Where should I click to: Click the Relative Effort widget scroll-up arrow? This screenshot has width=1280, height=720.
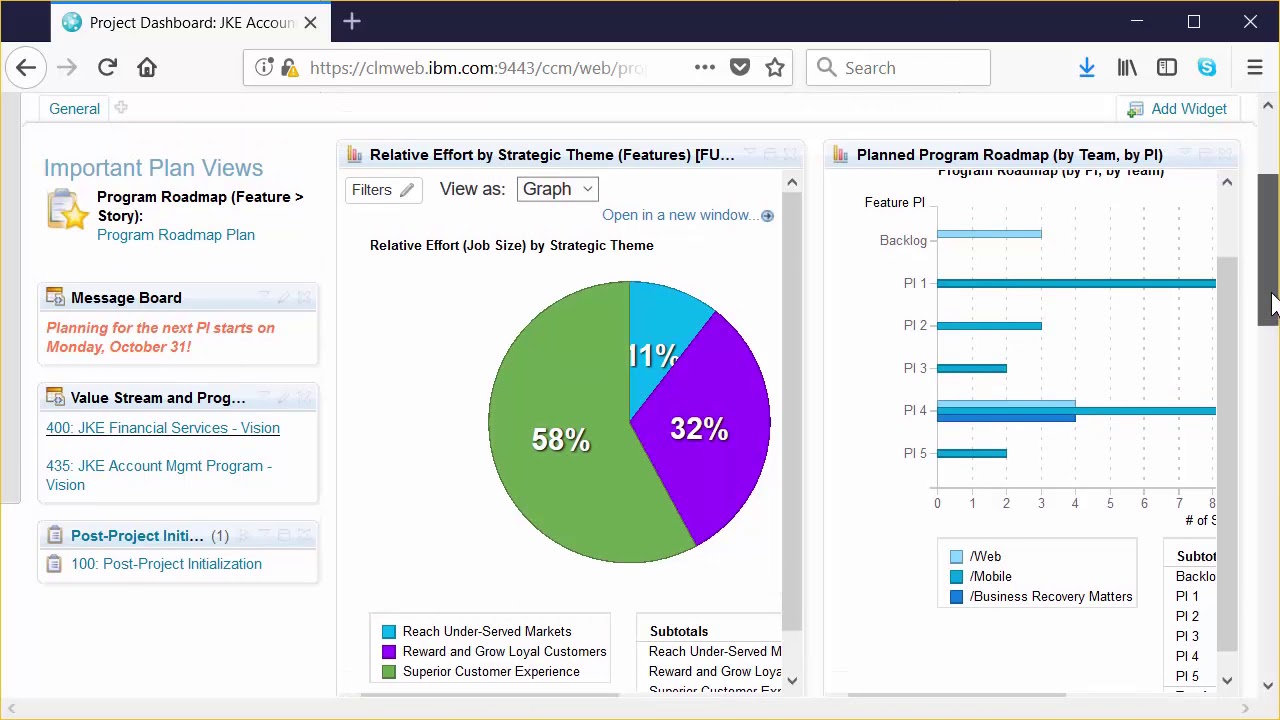792,182
